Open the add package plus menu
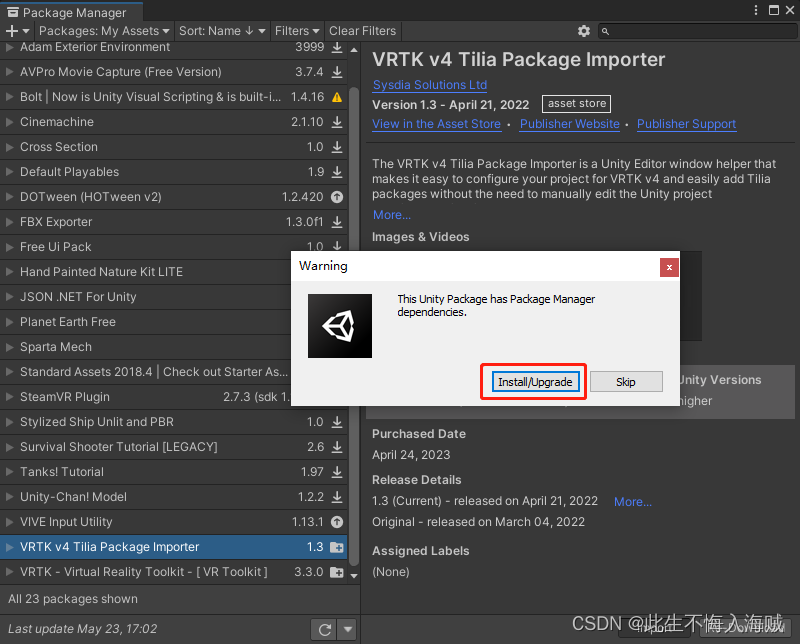Image resolution: width=800 pixels, height=644 pixels. pos(17,31)
